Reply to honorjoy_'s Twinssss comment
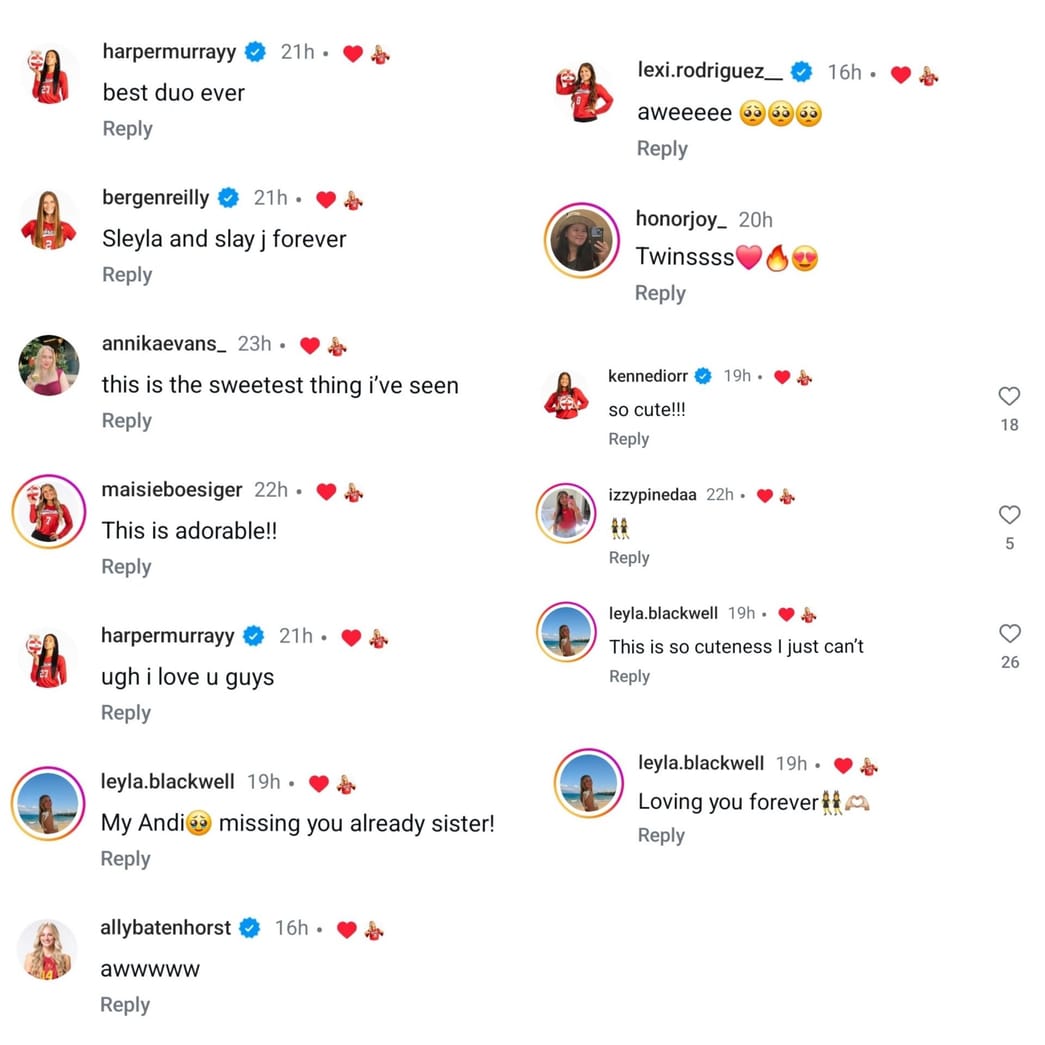The width and height of the screenshot is (1045, 1045). pos(660,293)
